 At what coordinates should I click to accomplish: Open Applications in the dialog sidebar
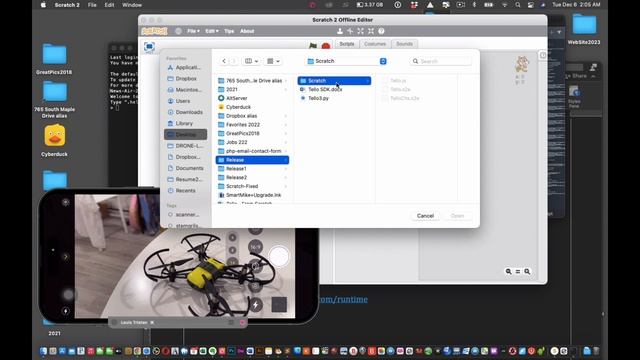184,67
